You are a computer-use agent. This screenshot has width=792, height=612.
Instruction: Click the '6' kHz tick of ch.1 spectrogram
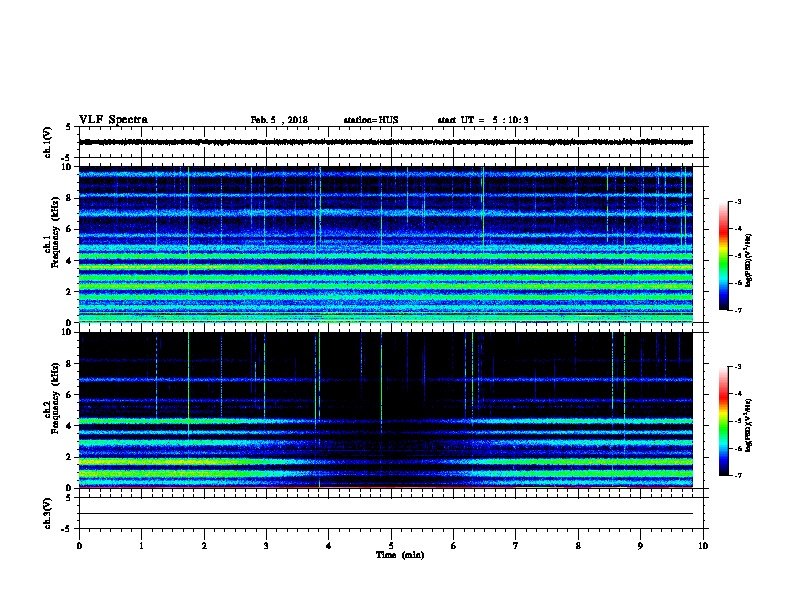(x=70, y=229)
